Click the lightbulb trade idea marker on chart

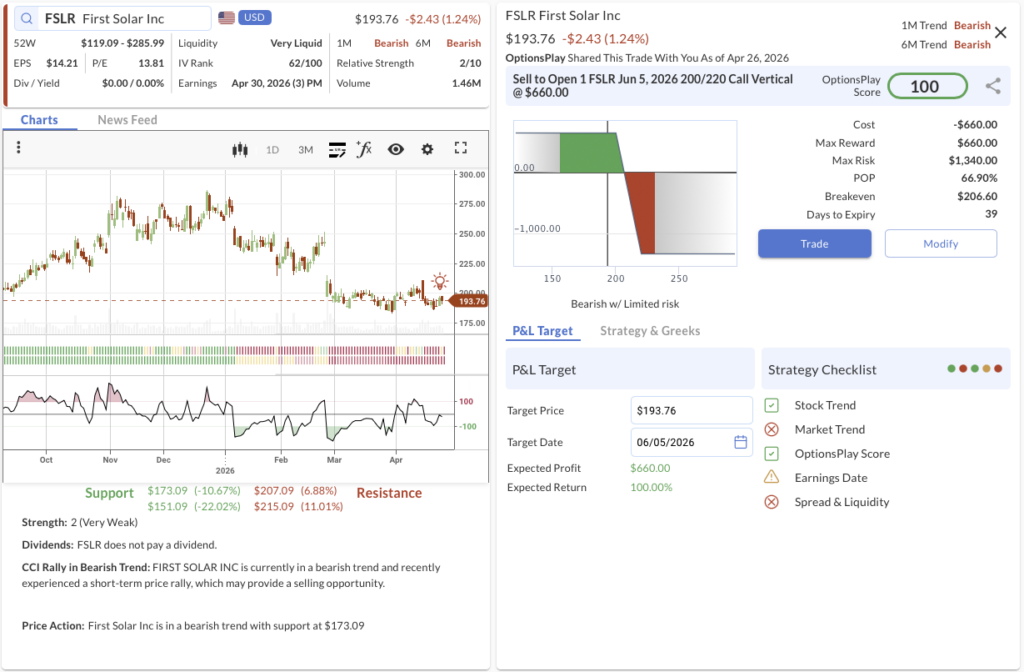pos(440,281)
